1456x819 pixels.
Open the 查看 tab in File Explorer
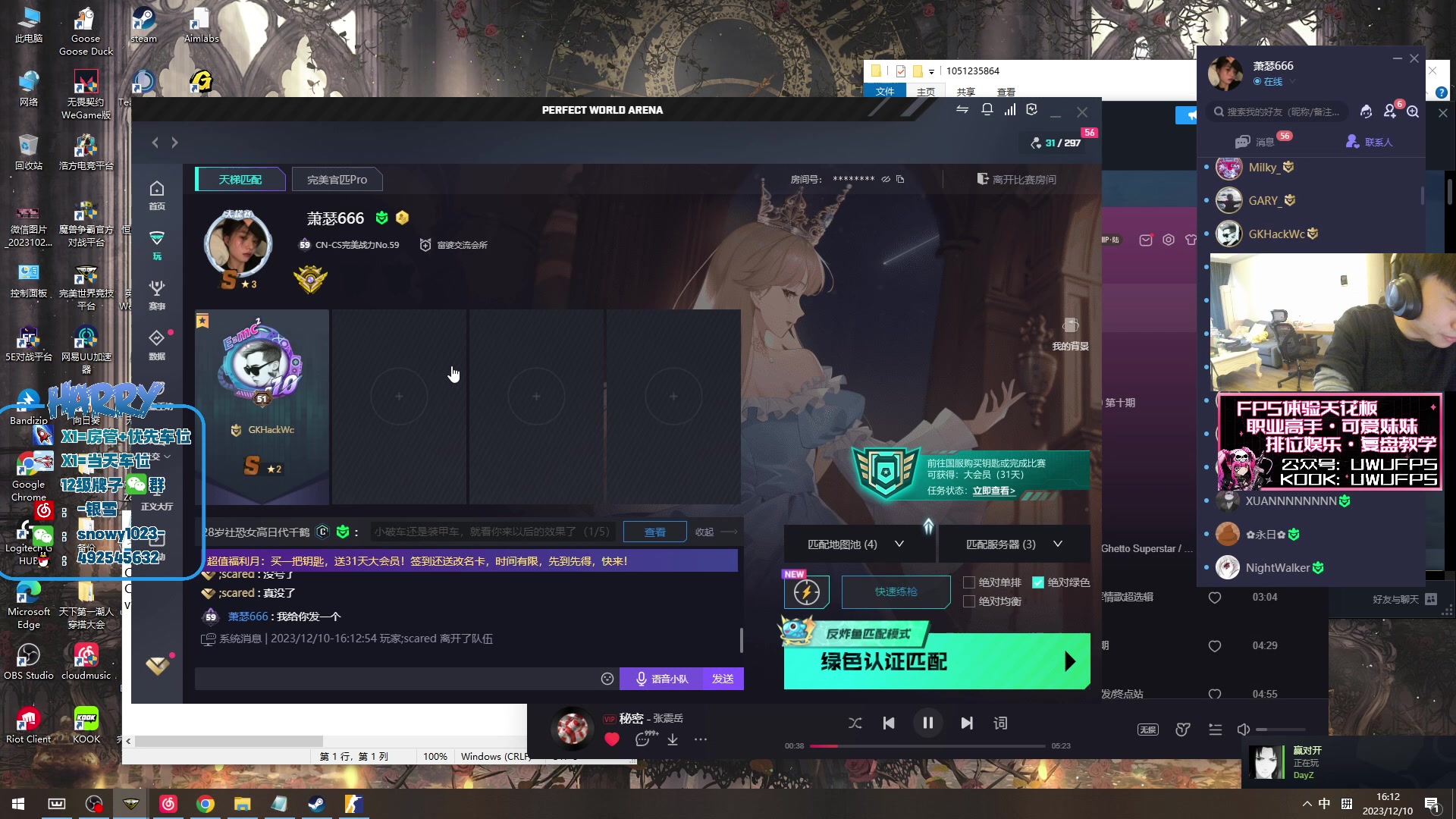pos(1006,92)
